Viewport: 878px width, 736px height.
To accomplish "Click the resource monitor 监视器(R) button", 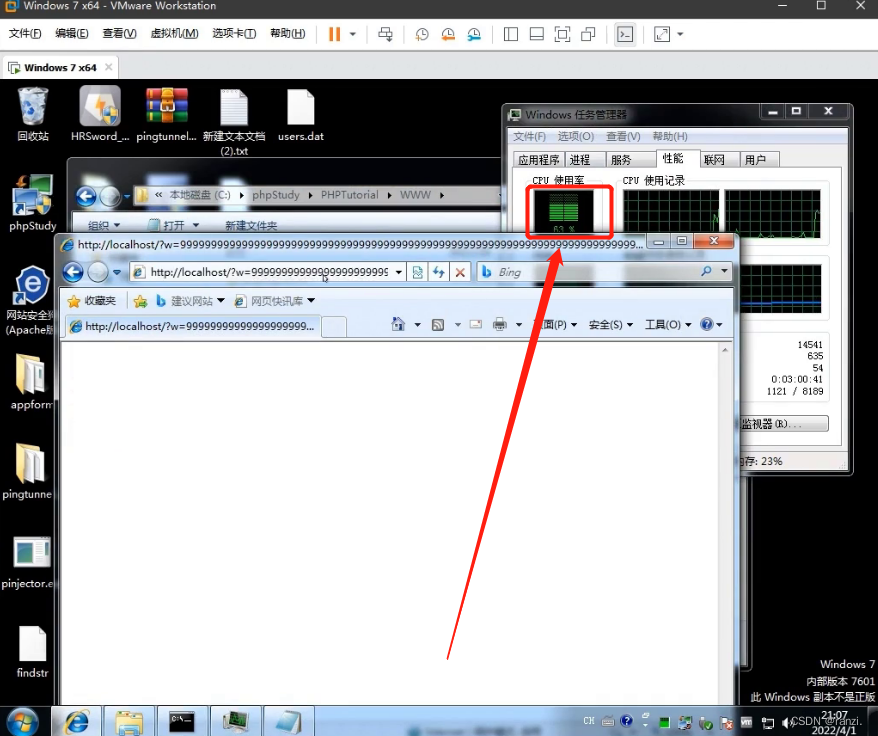I will point(783,423).
